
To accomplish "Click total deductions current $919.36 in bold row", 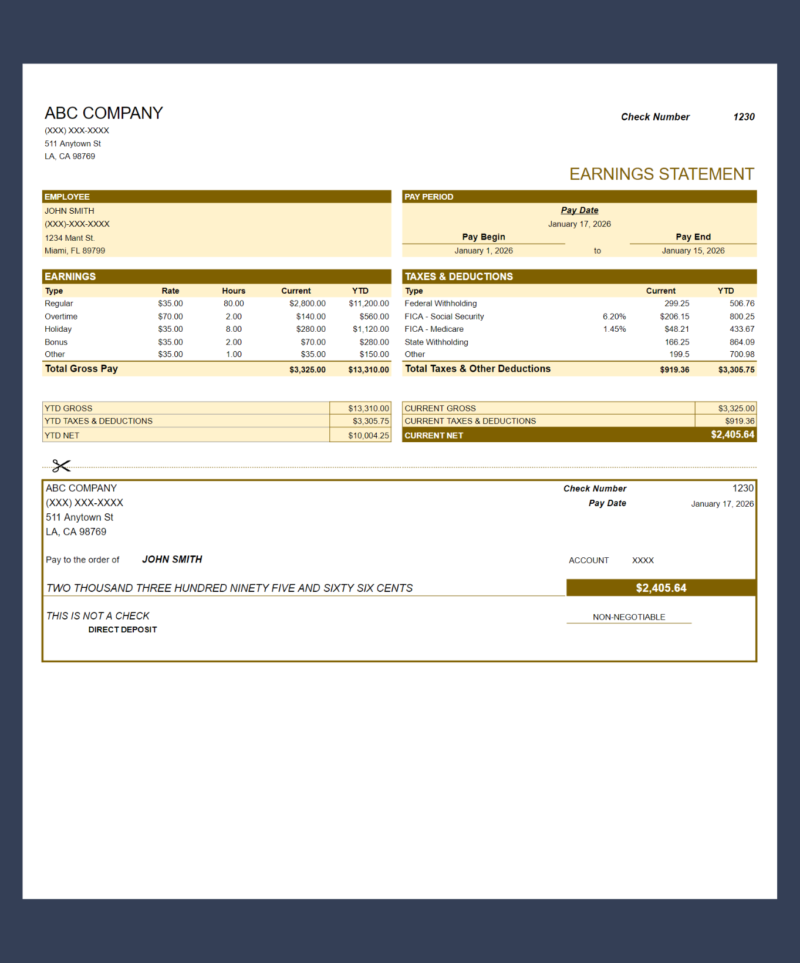I will click(674, 370).
